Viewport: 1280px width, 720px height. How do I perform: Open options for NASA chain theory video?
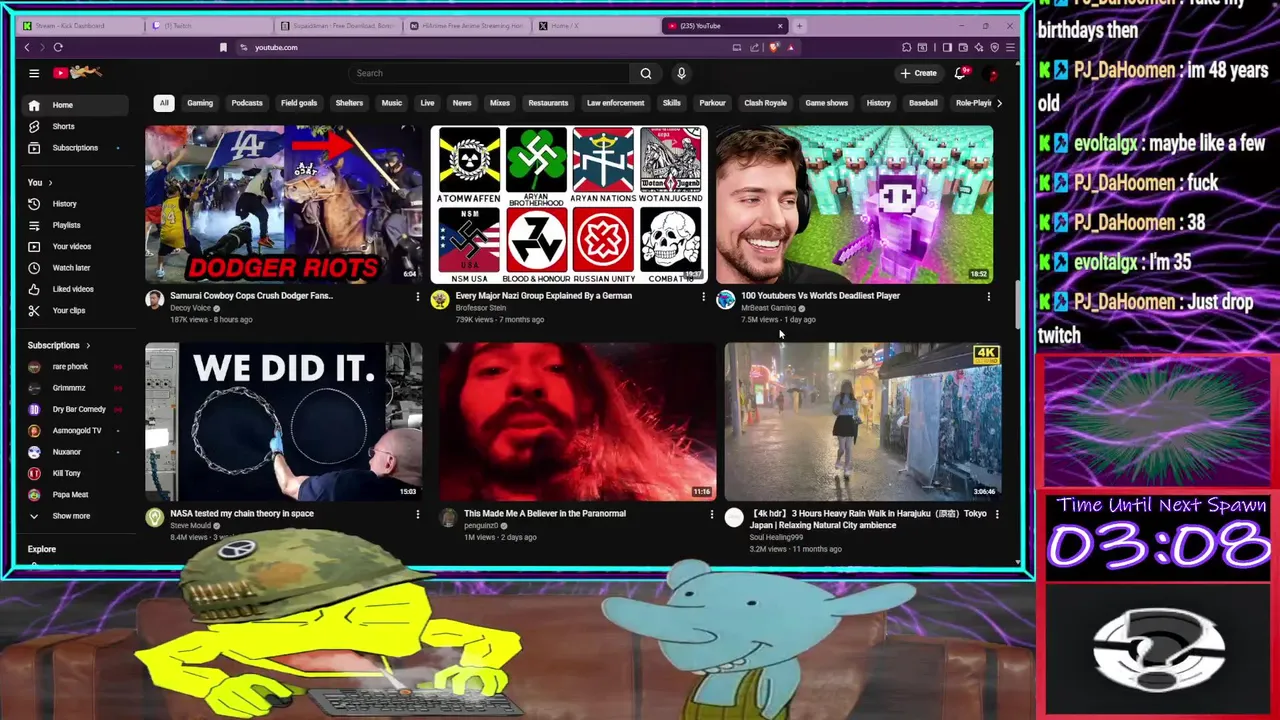(x=418, y=514)
